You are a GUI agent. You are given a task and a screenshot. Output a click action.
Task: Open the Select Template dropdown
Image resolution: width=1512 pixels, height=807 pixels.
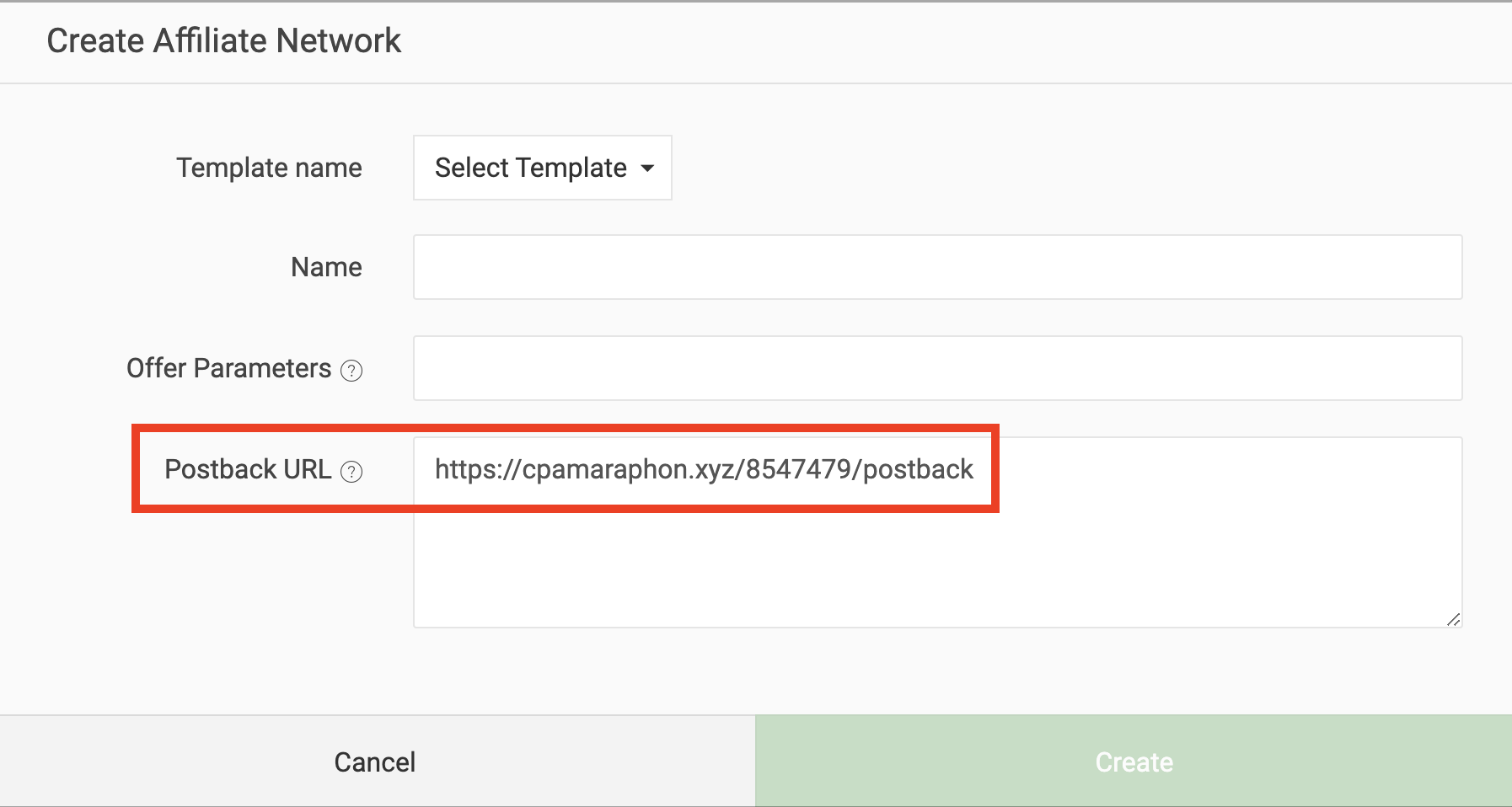pyautogui.click(x=542, y=168)
